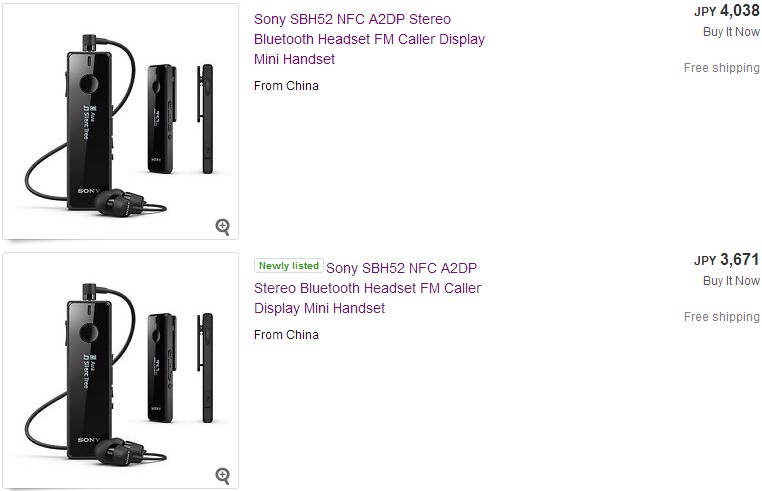Click Free shipping on the JPY 3,671 listing

point(721,317)
